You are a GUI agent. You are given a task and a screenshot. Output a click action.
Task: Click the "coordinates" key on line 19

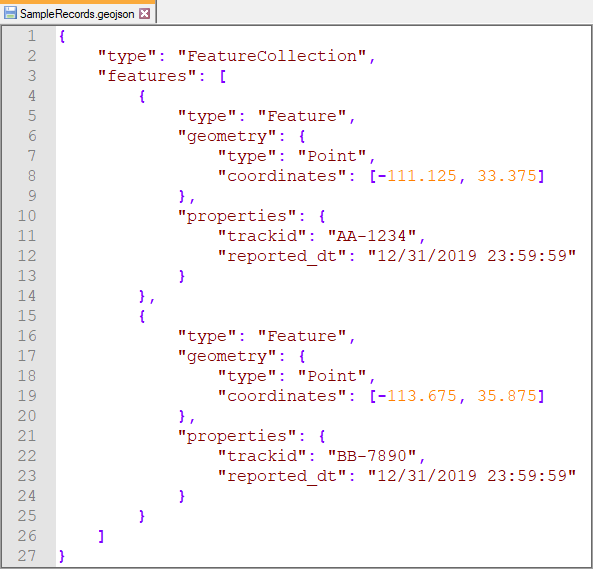(282, 396)
